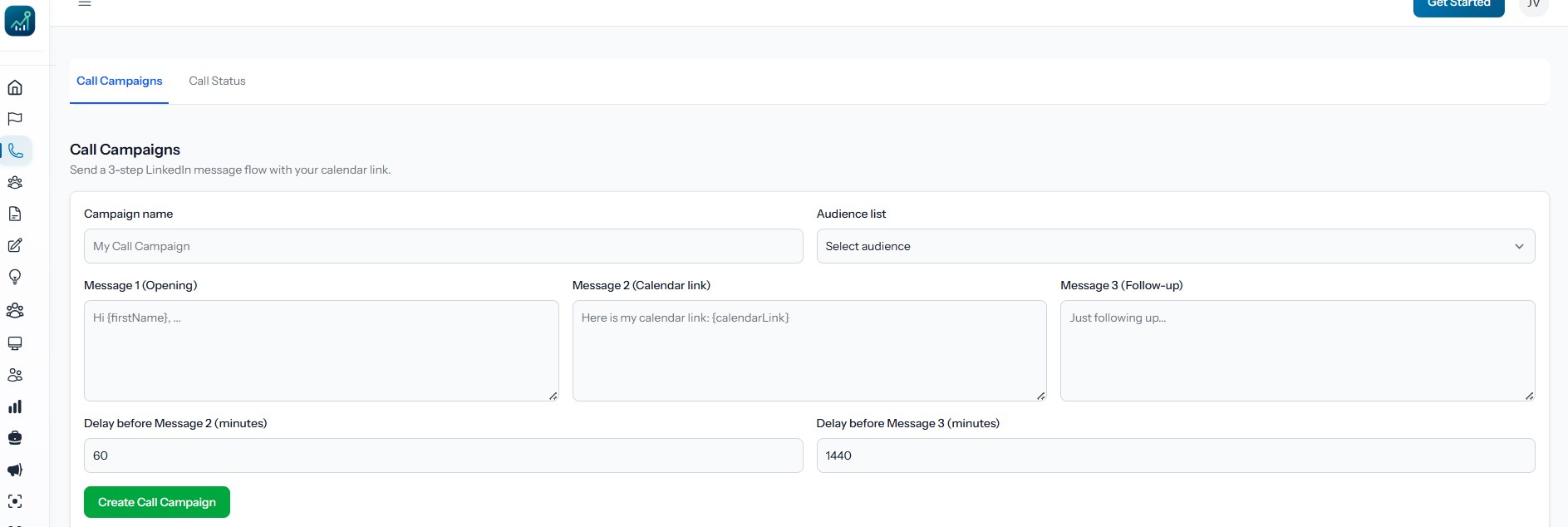Switch to the Call Status tab
The width and height of the screenshot is (1568, 527).
click(x=217, y=81)
